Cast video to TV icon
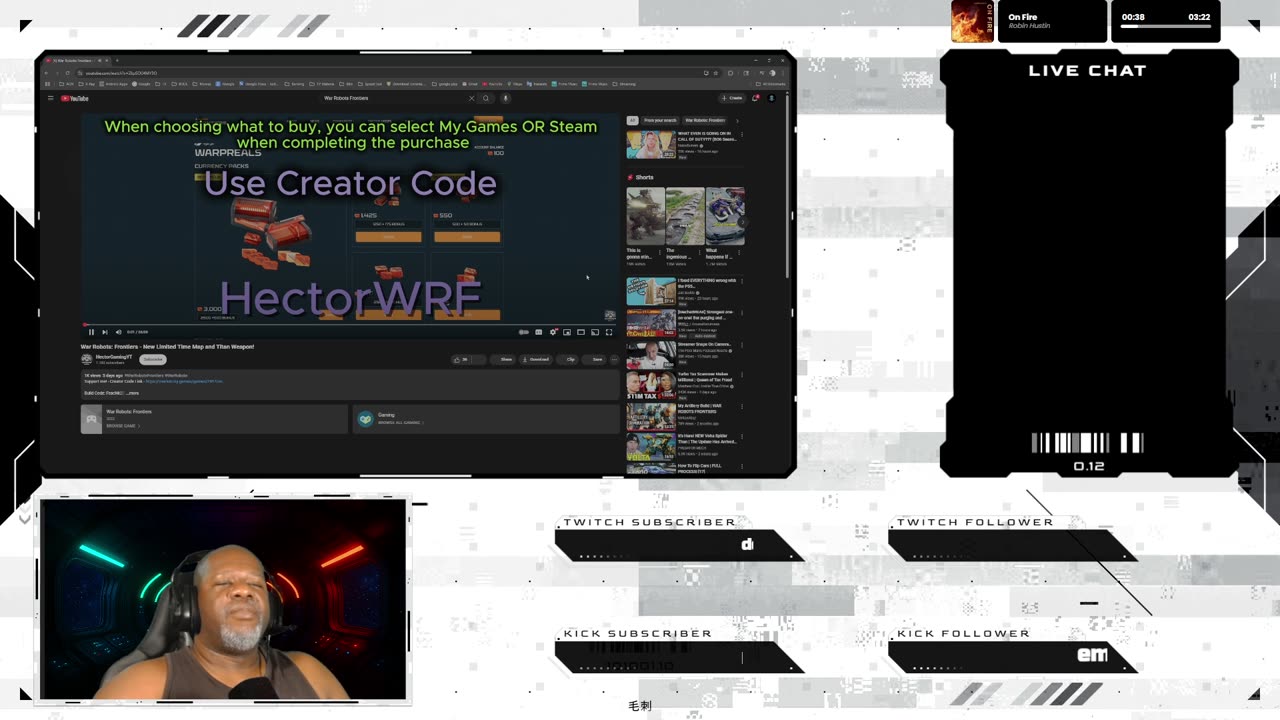 pos(595,331)
